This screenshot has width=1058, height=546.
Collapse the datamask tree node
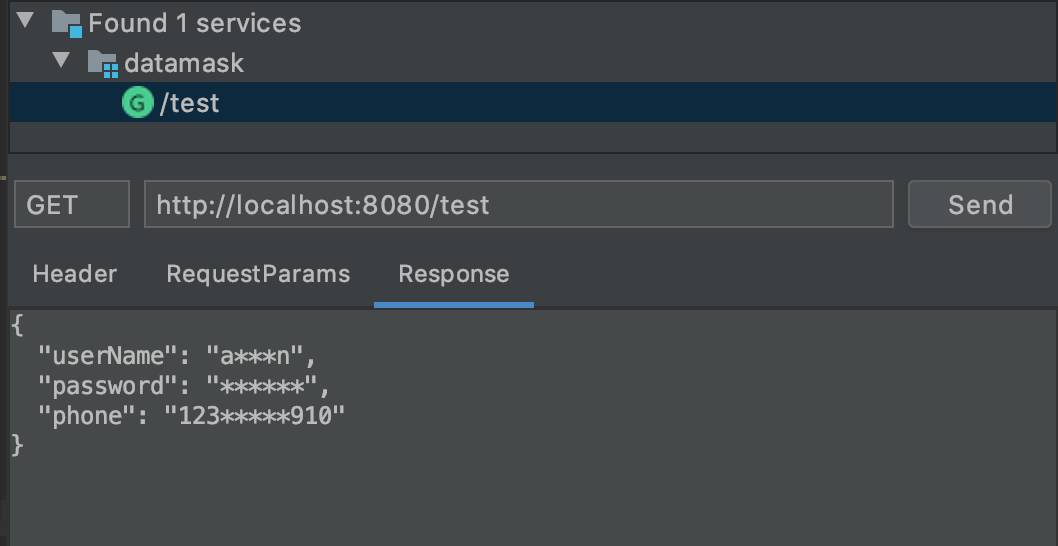(x=62, y=61)
